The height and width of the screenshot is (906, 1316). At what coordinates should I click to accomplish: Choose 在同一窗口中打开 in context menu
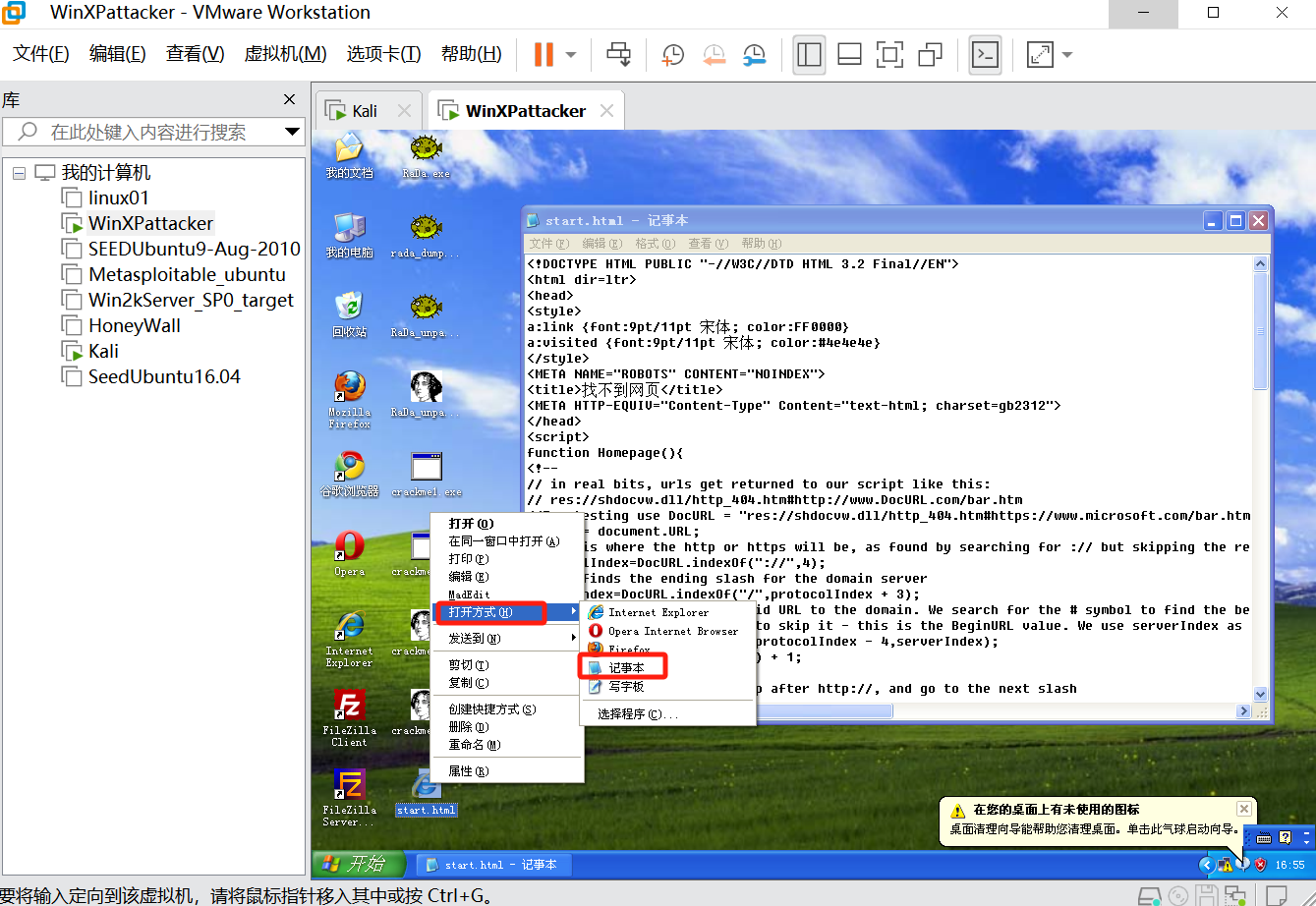(x=503, y=541)
